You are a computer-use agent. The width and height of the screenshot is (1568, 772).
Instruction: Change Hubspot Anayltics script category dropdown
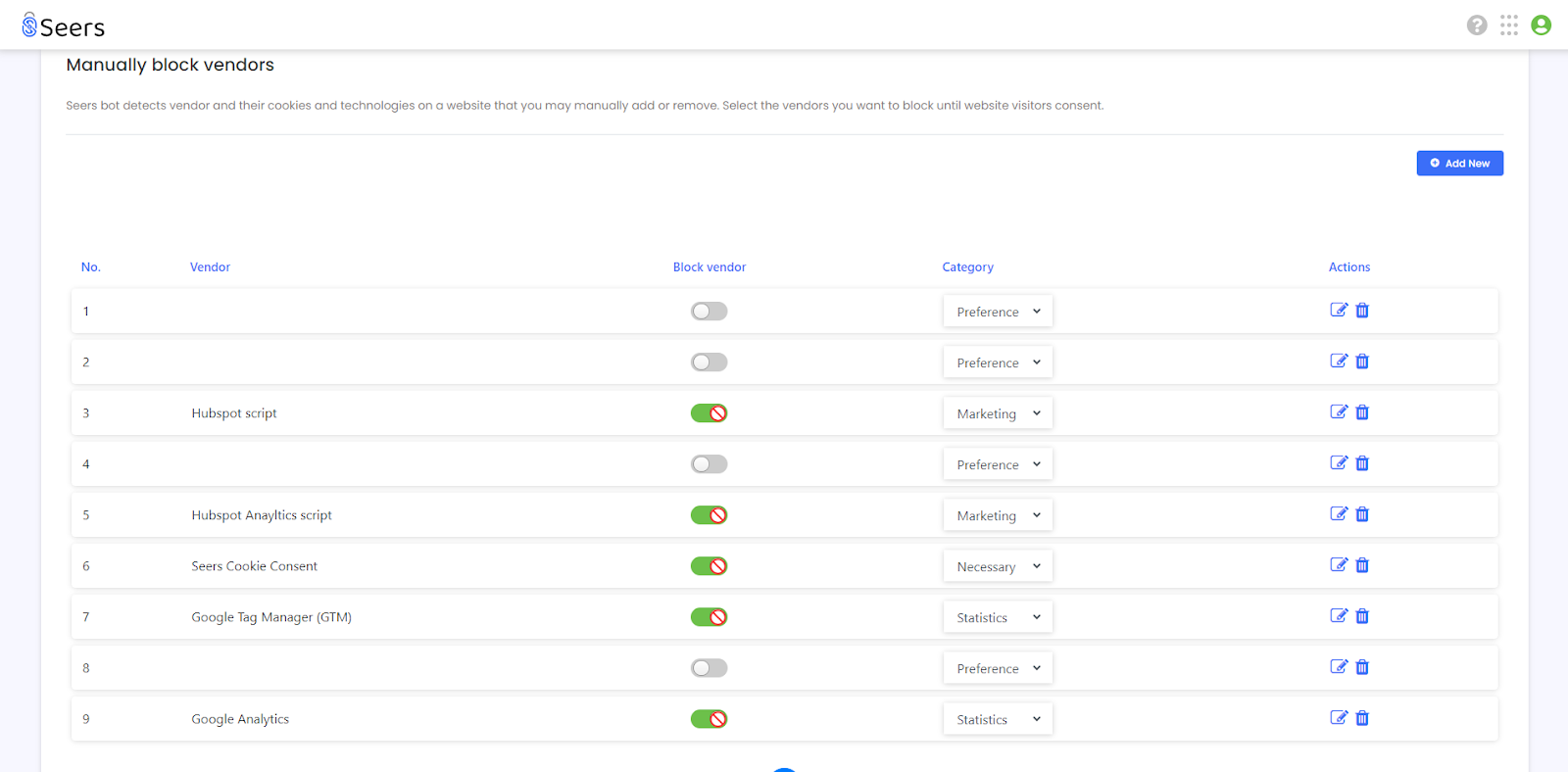pos(998,515)
